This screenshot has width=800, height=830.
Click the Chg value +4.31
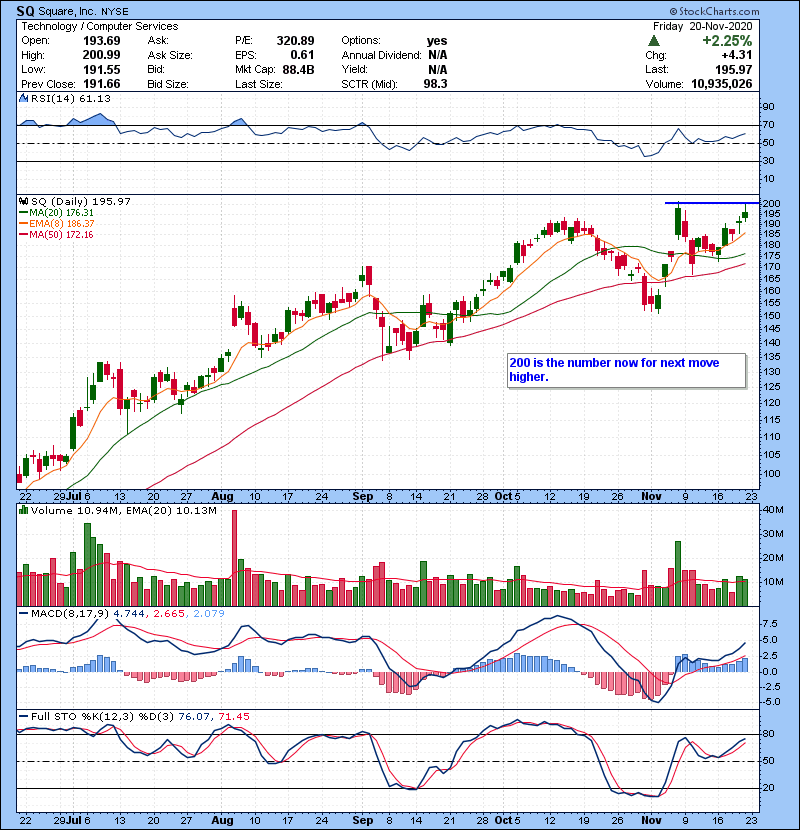click(736, 55)
